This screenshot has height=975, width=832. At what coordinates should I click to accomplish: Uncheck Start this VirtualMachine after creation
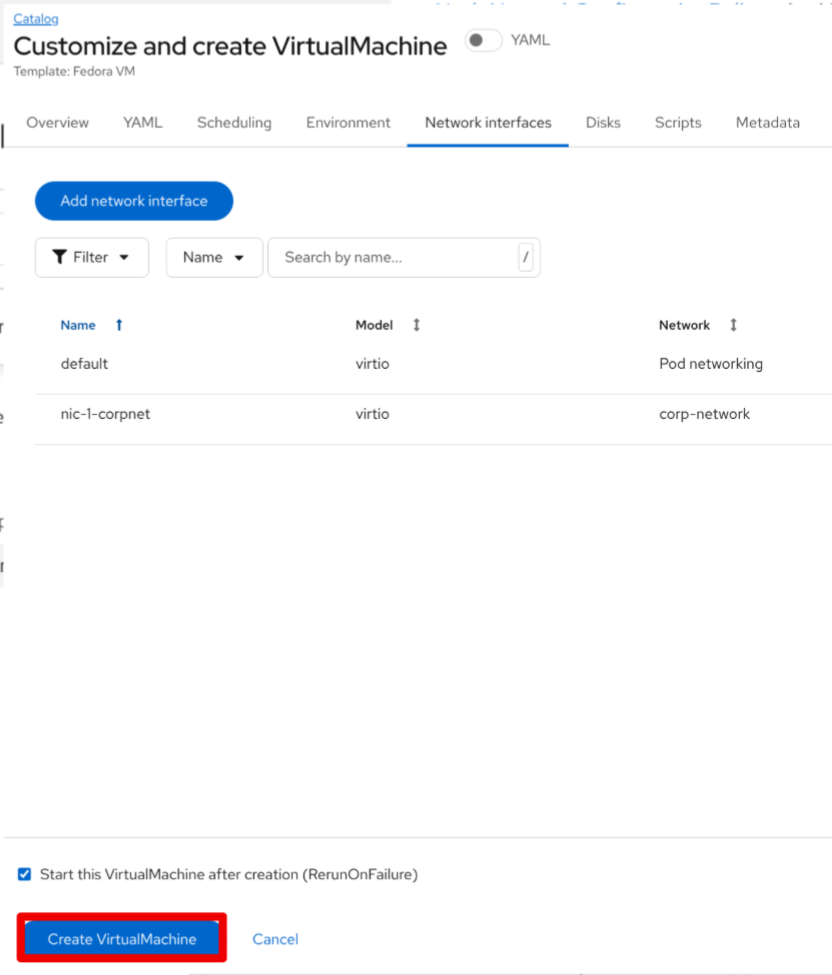[25, 874]
